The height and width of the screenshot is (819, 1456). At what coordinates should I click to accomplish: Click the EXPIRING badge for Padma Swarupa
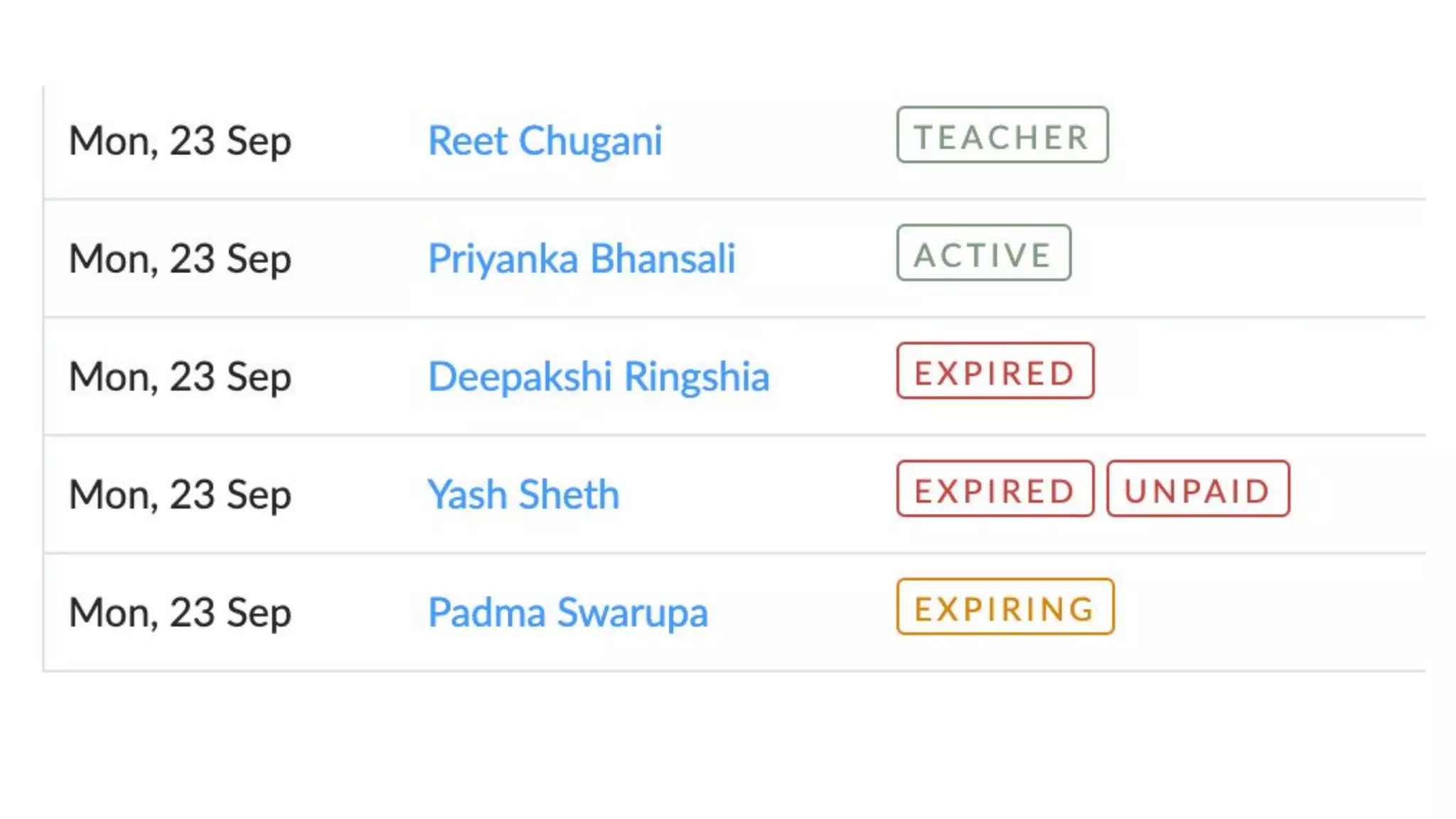[x=1005, y=607]
